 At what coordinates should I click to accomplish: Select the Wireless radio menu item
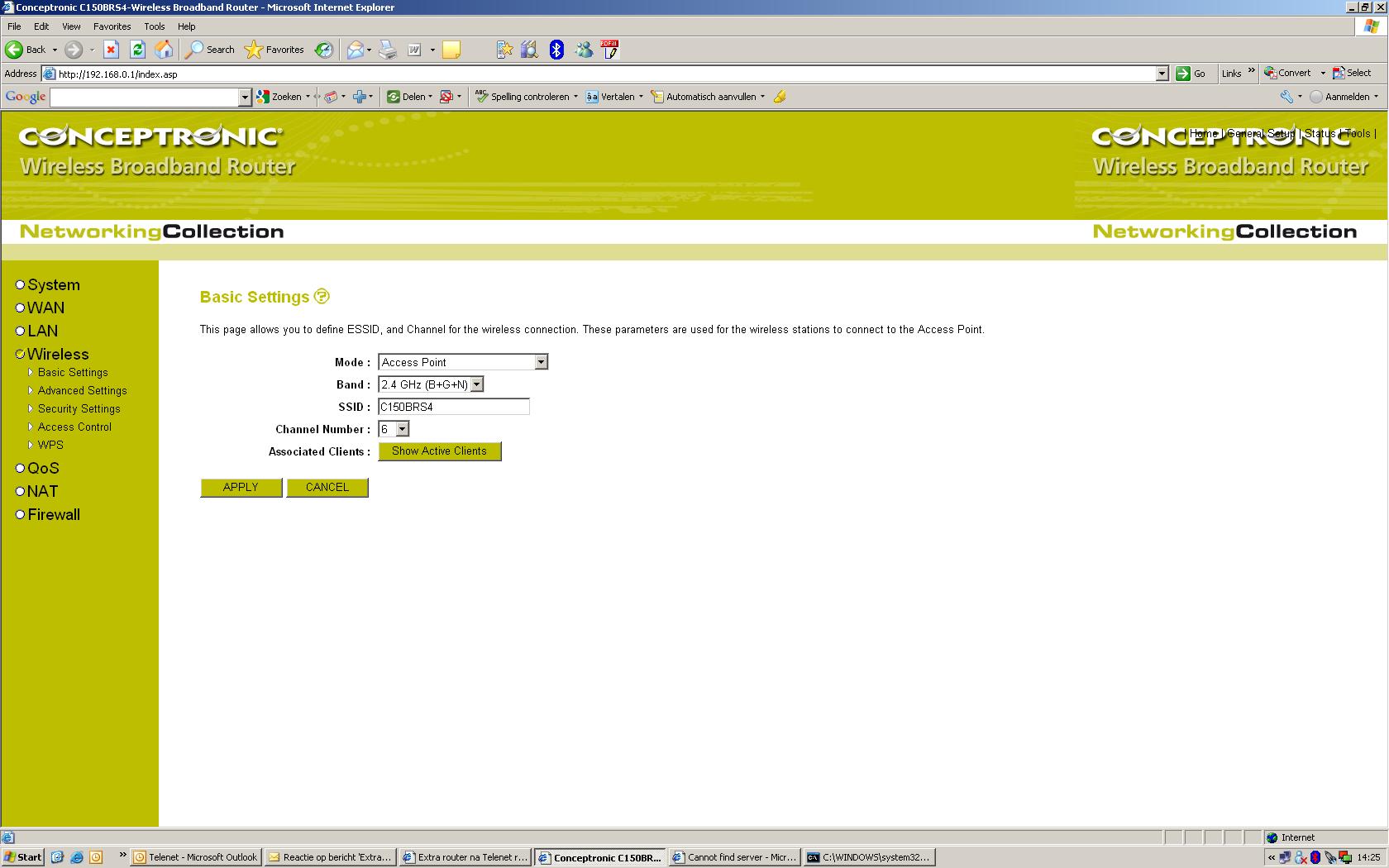pyautogui.click(x=20, y=354)
